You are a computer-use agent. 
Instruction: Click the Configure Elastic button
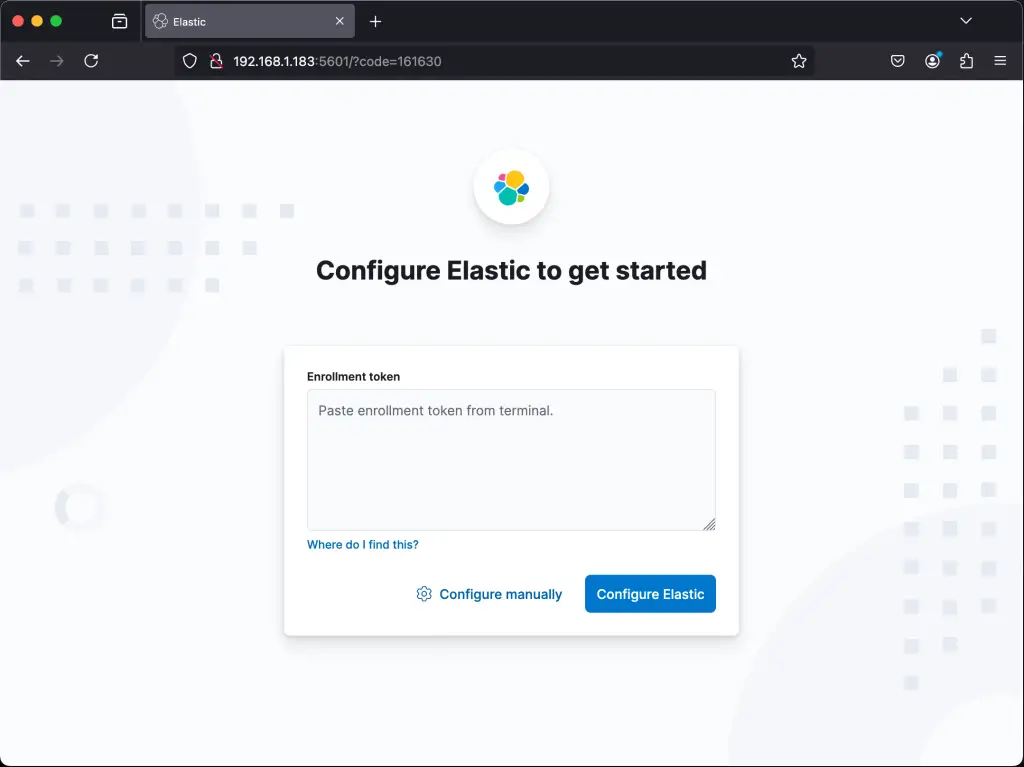coord(650,593)
